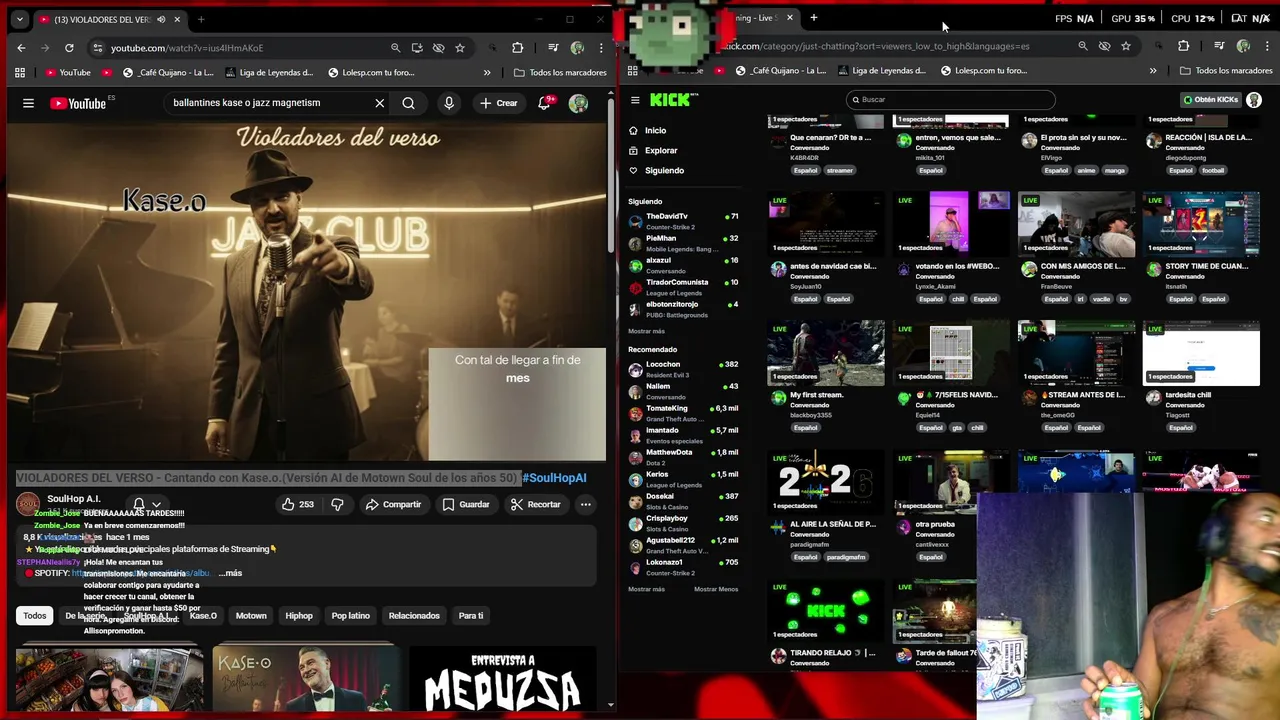This screenshot has height=720, width=1280.
Task: Show more bookmarks chevron in Kick window
Action: pos(1153,71)
